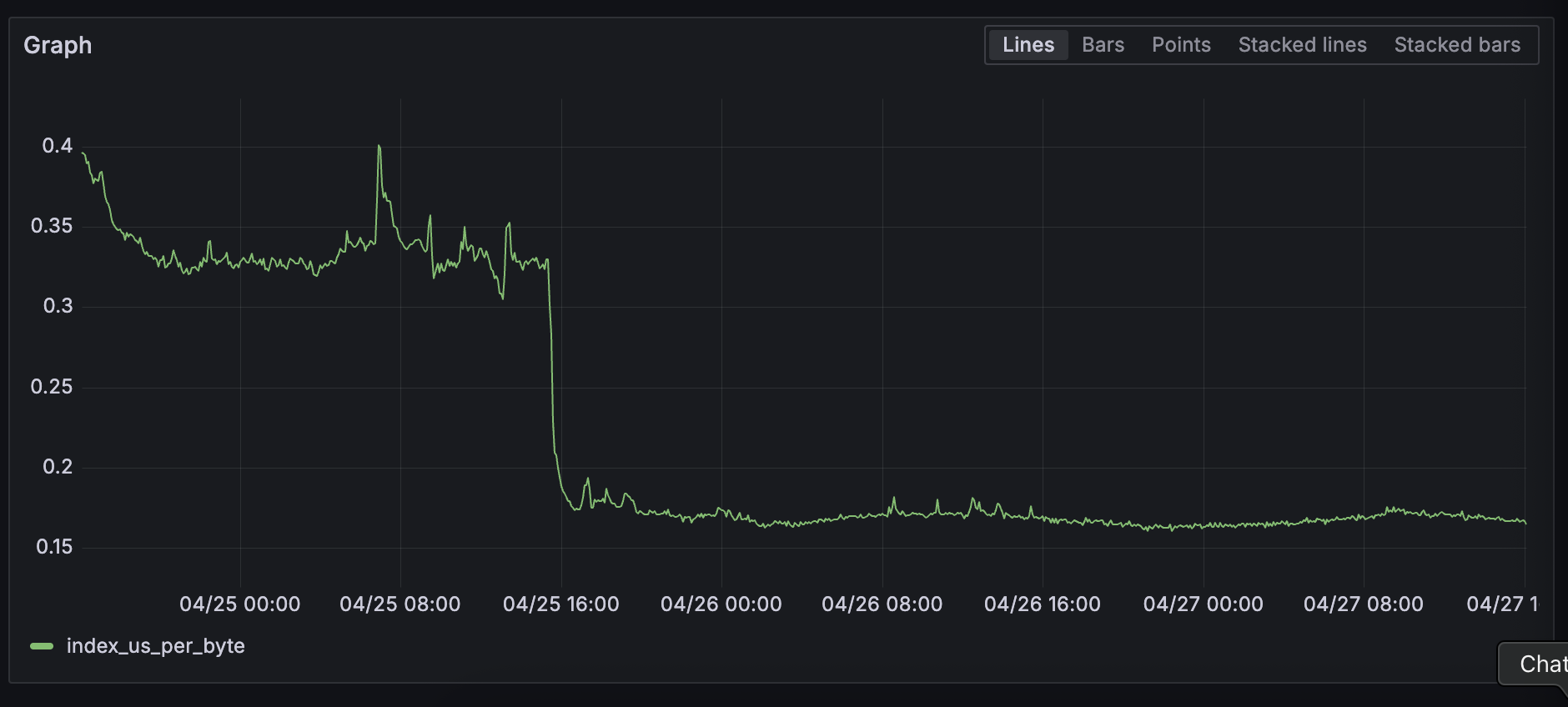Viewport: 1568px width, 707px height.
Task: Click the 0.2 y-axis label
Action: (58, 467)
